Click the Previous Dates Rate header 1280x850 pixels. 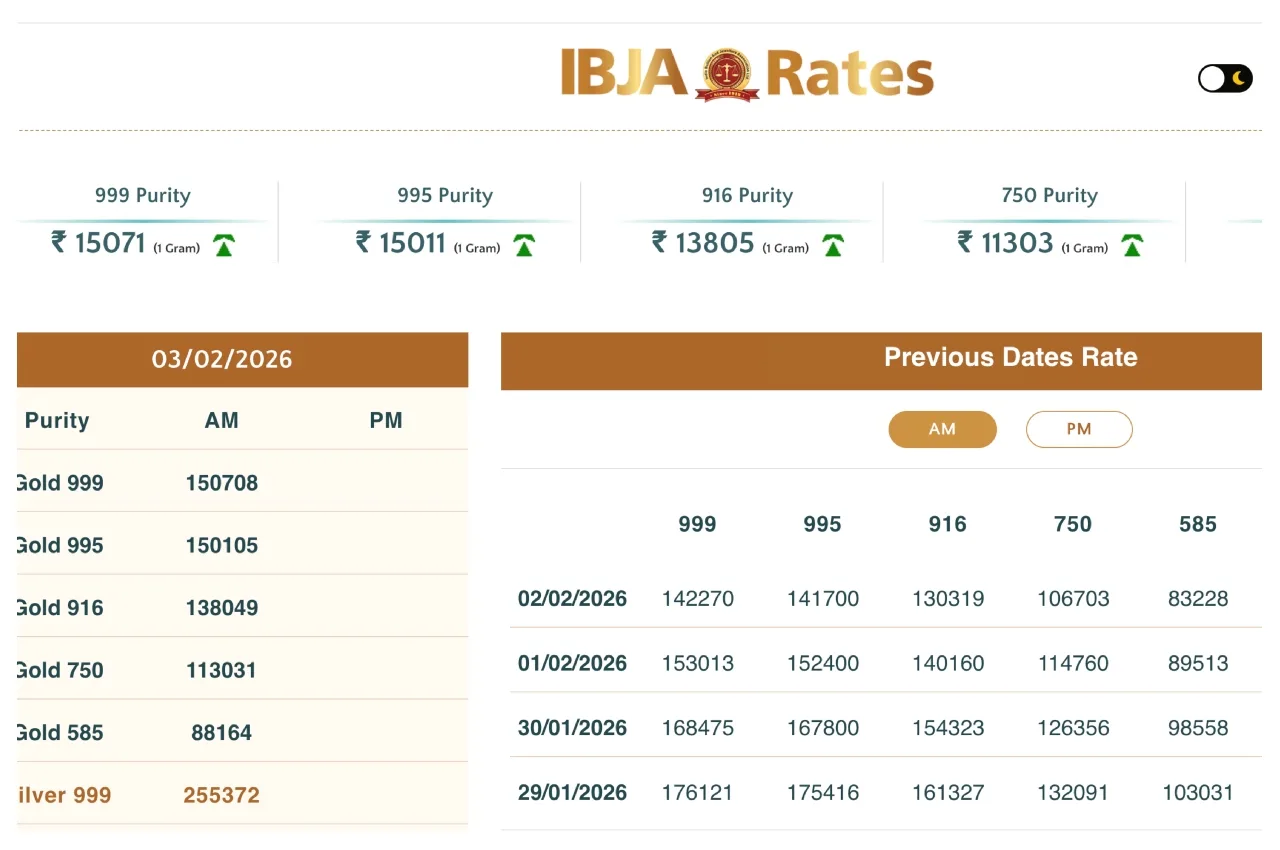[x=1010, y=358]
